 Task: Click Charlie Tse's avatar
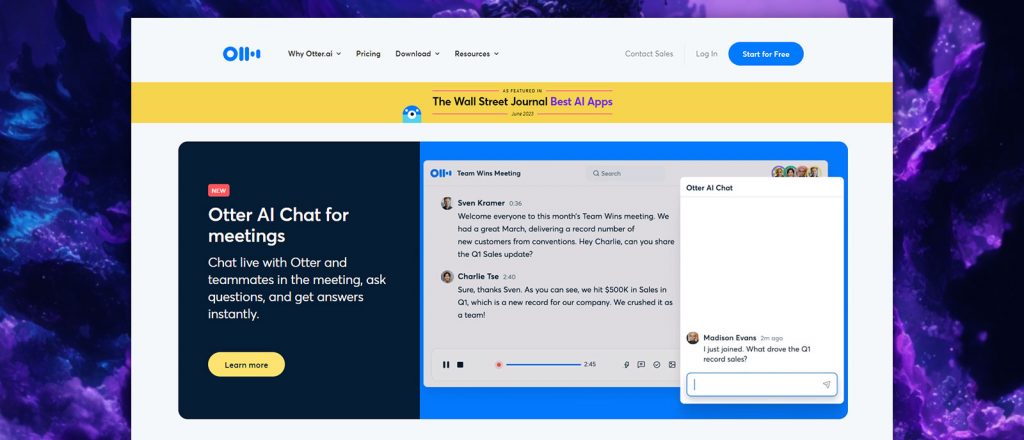point(447,277)
